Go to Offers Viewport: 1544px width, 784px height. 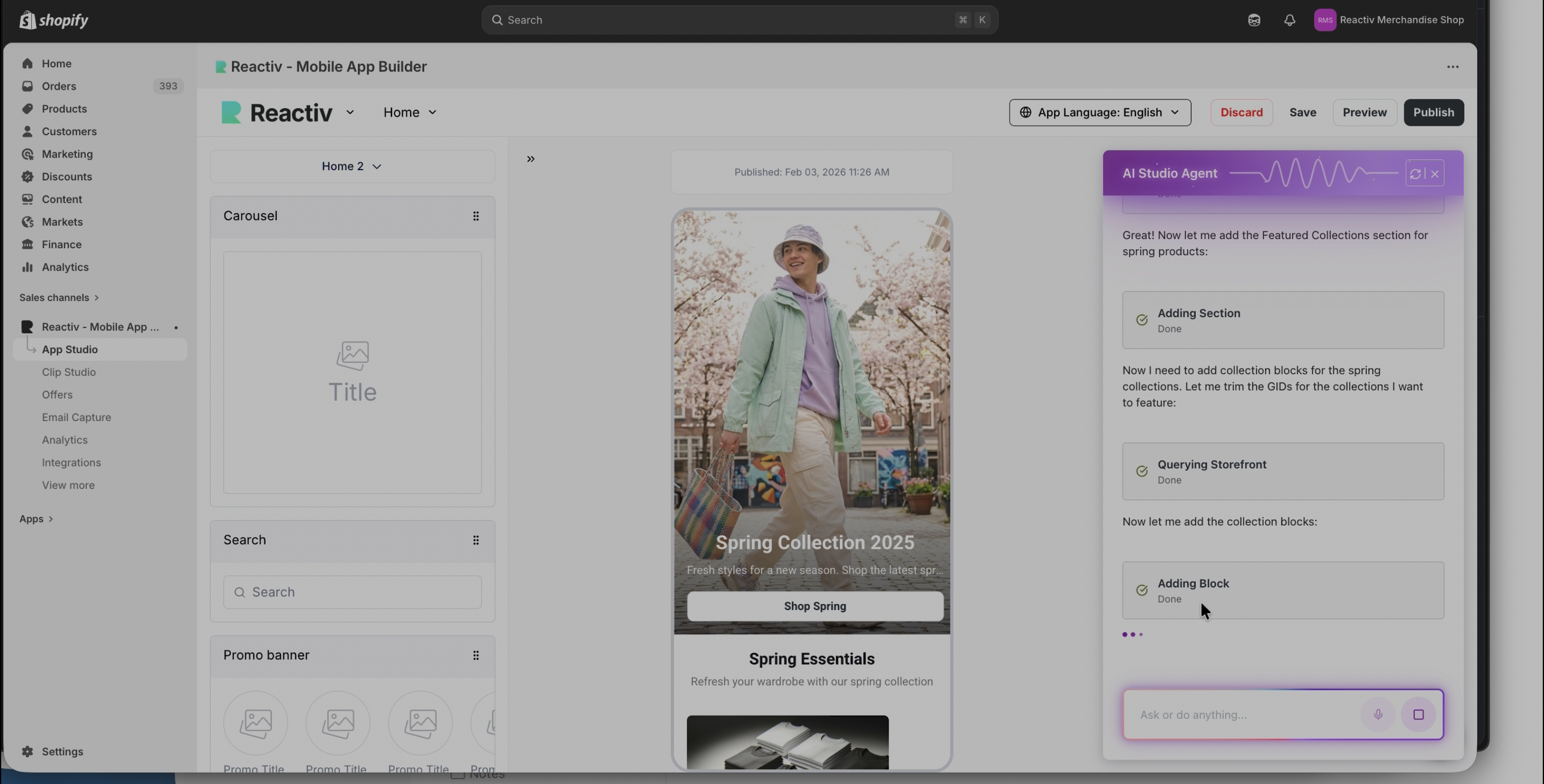point(57,395)
